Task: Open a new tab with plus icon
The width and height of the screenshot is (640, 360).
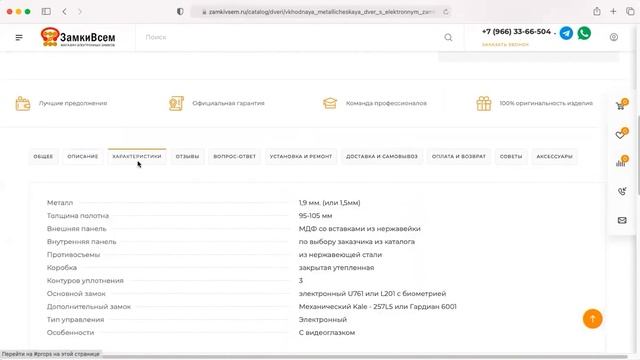Action: pos(613,11)
